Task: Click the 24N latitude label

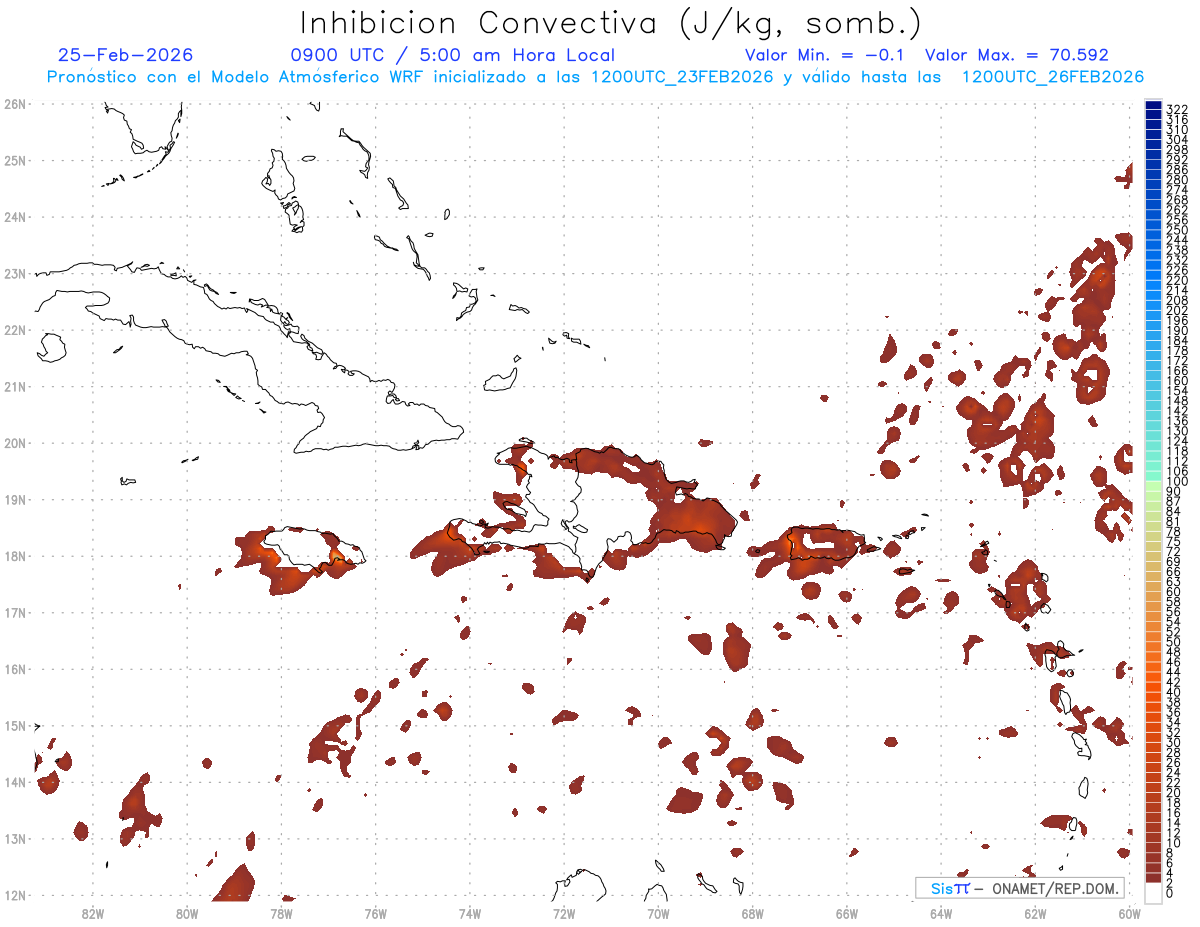Action: (x=14, y=217)
